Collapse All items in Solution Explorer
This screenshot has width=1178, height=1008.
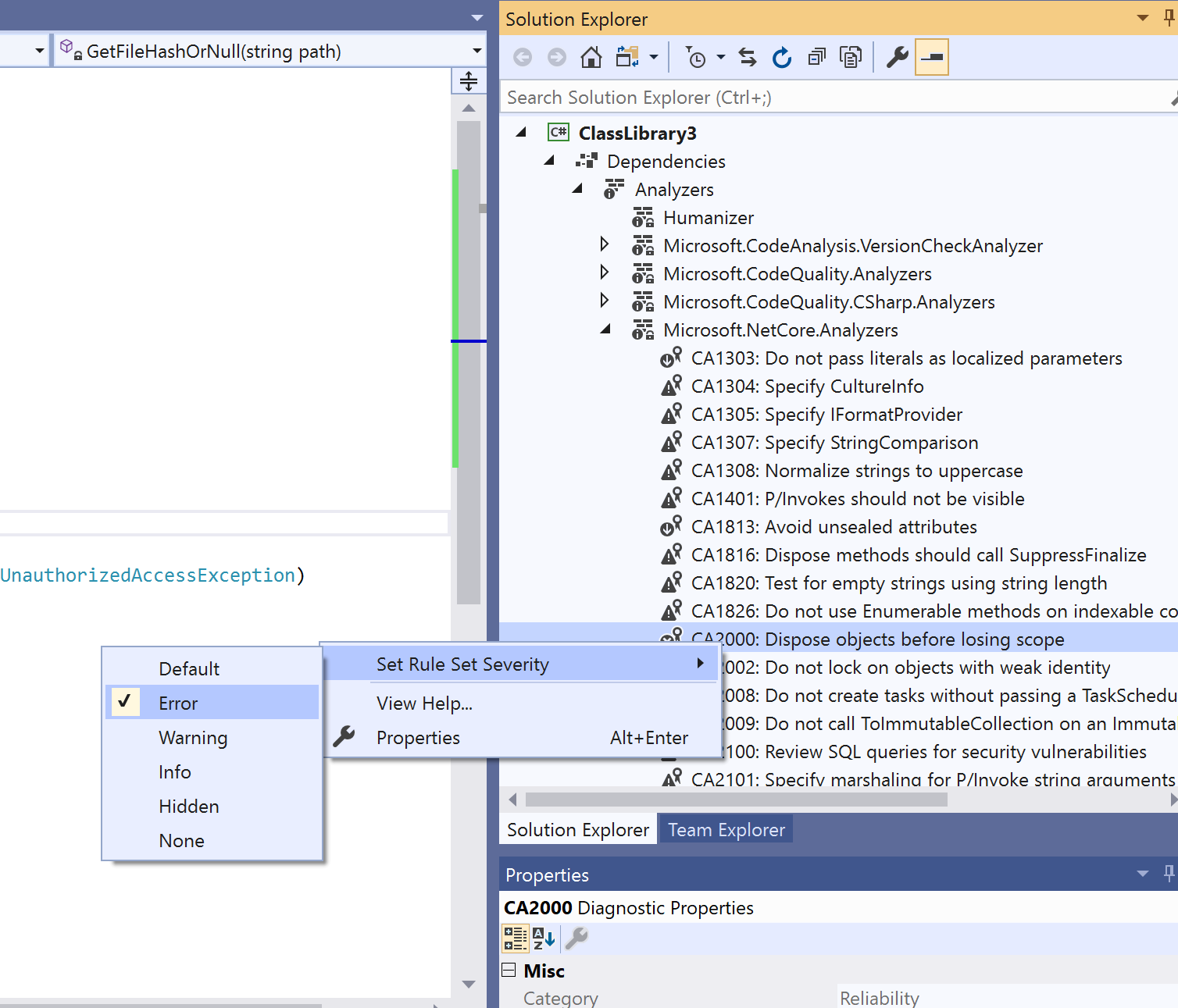[x=816, y=56]
